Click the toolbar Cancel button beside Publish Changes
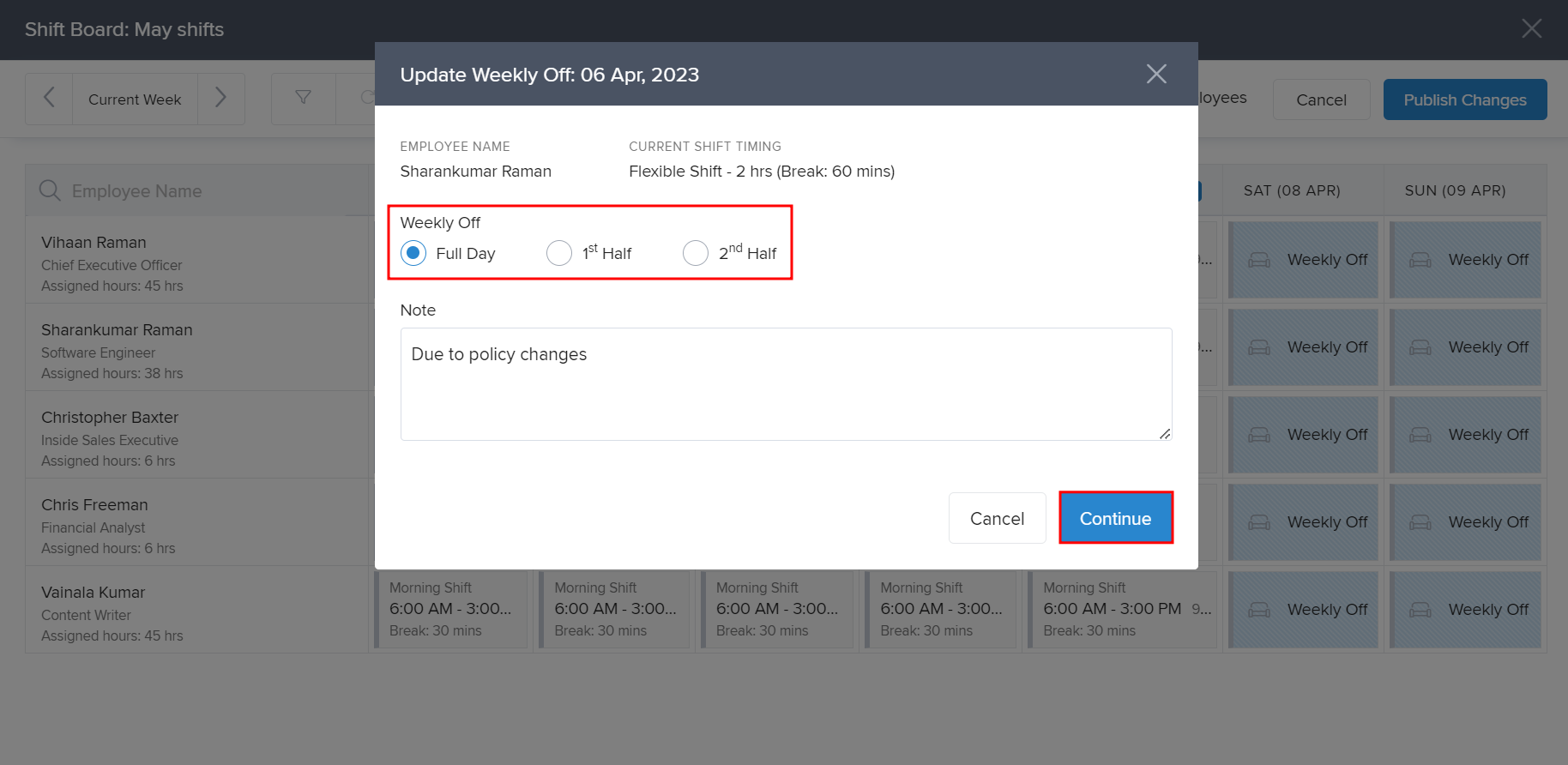The height and width of the screenshot is (765, 1568). pos(1321,99)
